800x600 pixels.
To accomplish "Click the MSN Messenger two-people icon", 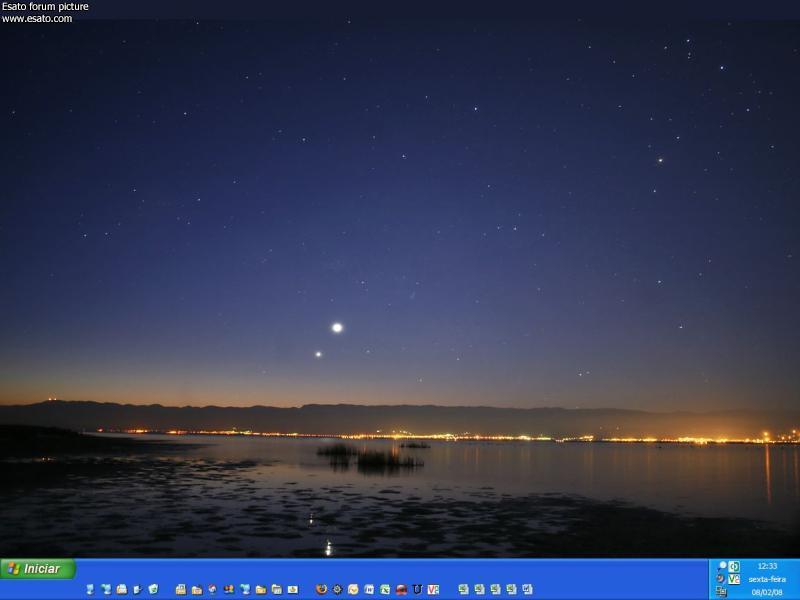I will click(x=229, y=589).
